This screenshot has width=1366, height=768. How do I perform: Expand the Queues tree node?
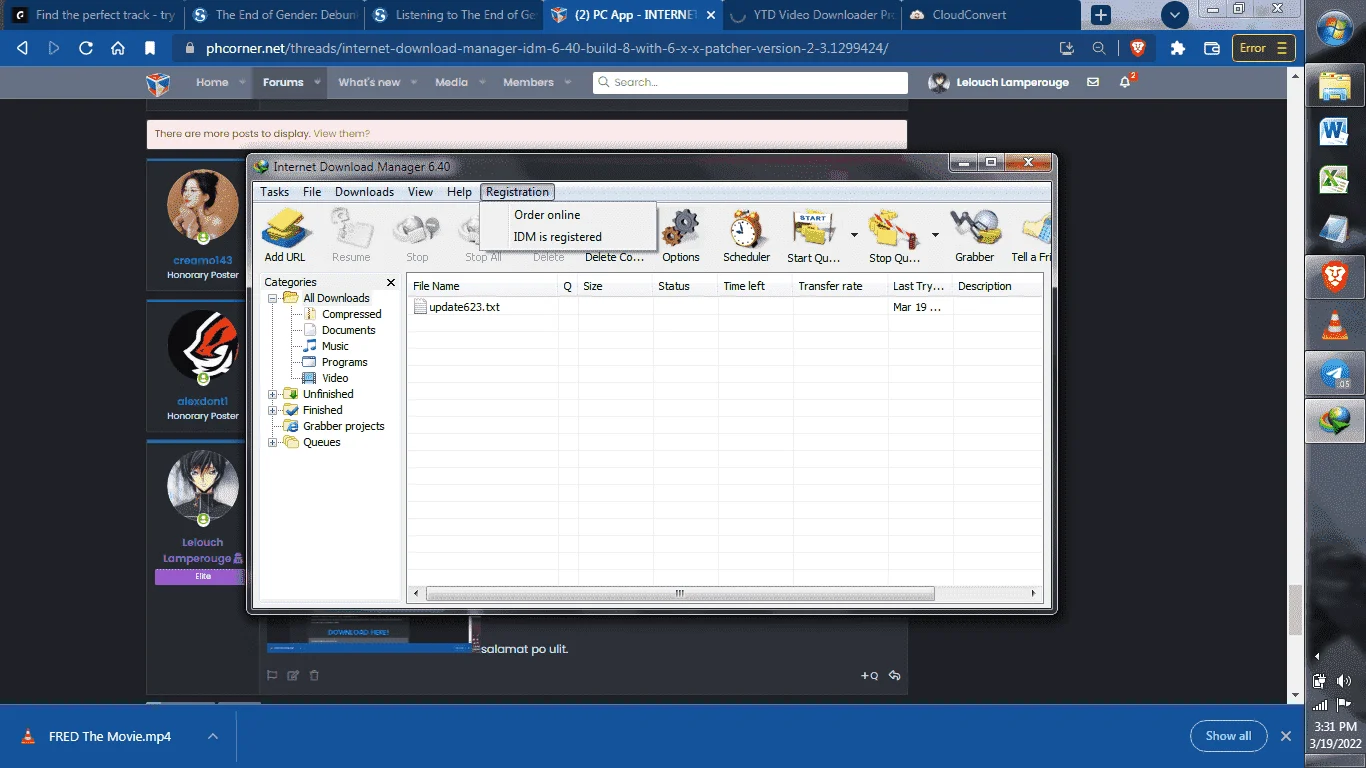tap(273, 442)
